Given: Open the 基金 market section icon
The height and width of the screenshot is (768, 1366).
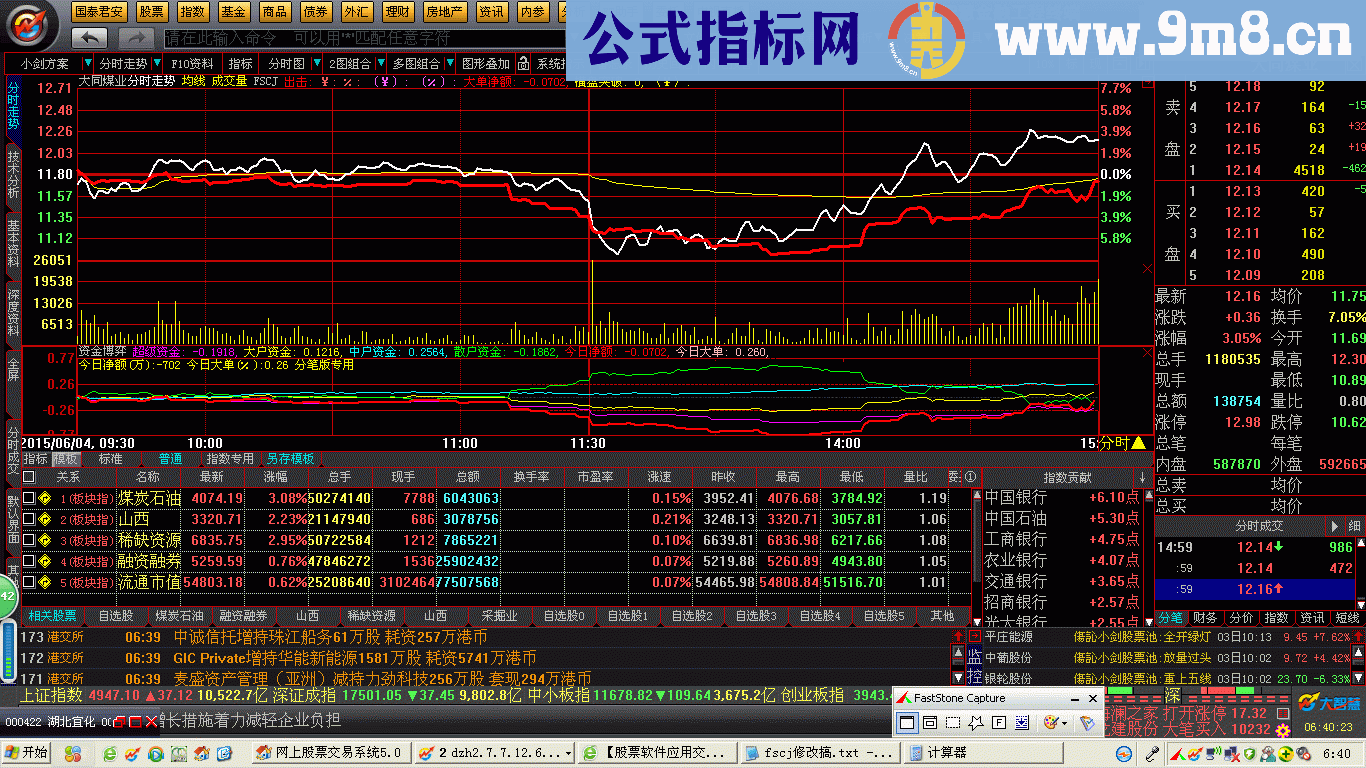Looking at the screenshot, I should pos(233,13).
